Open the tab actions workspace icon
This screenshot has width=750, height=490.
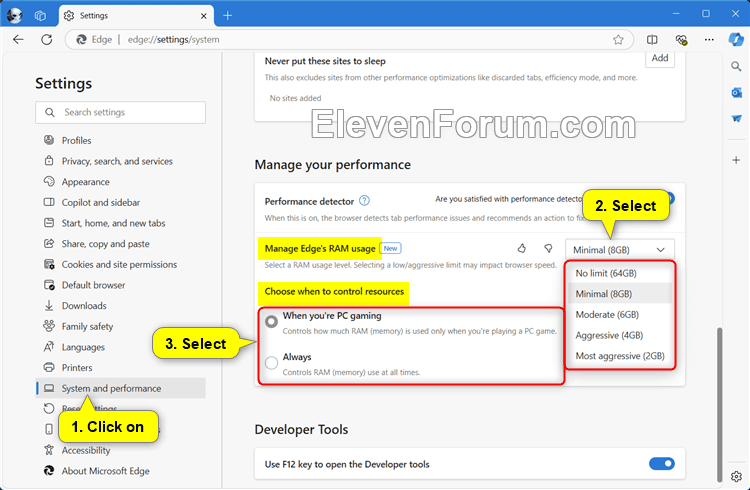40,16
